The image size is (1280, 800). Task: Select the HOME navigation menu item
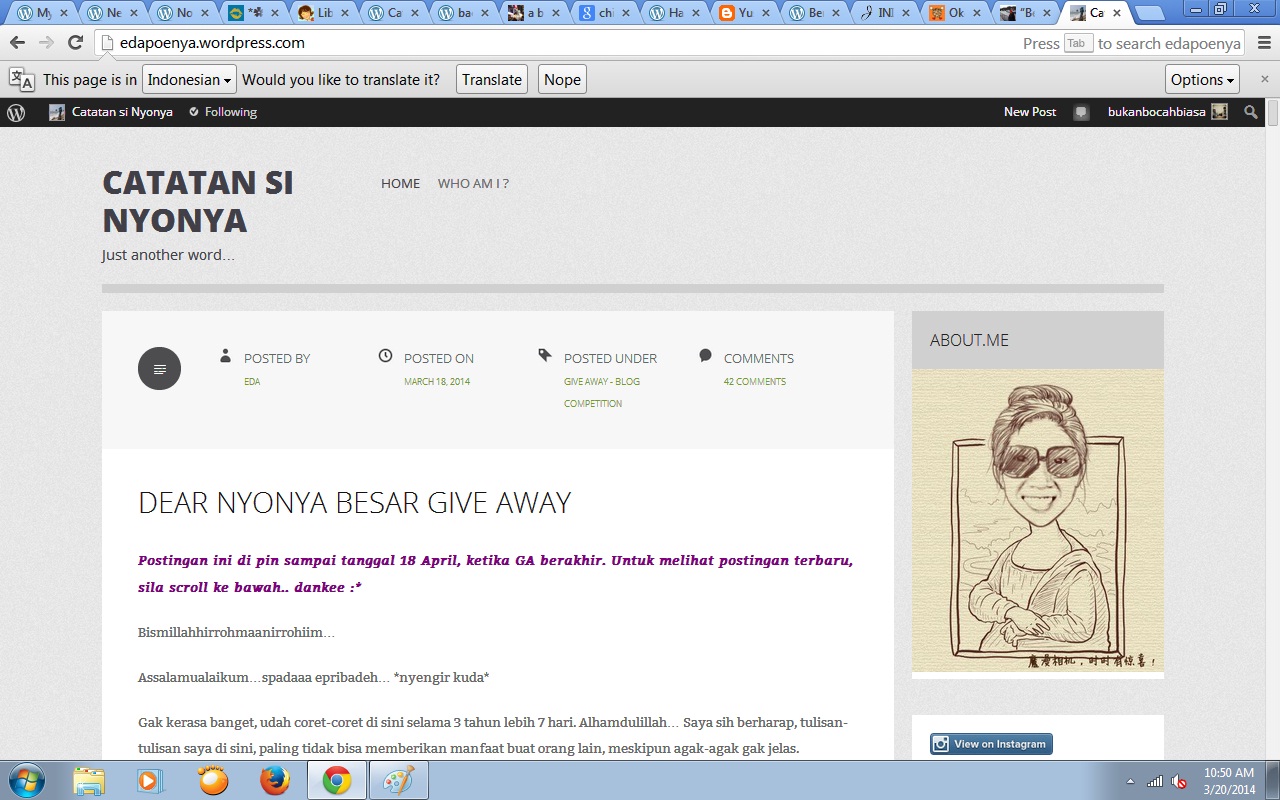[400, 184]
